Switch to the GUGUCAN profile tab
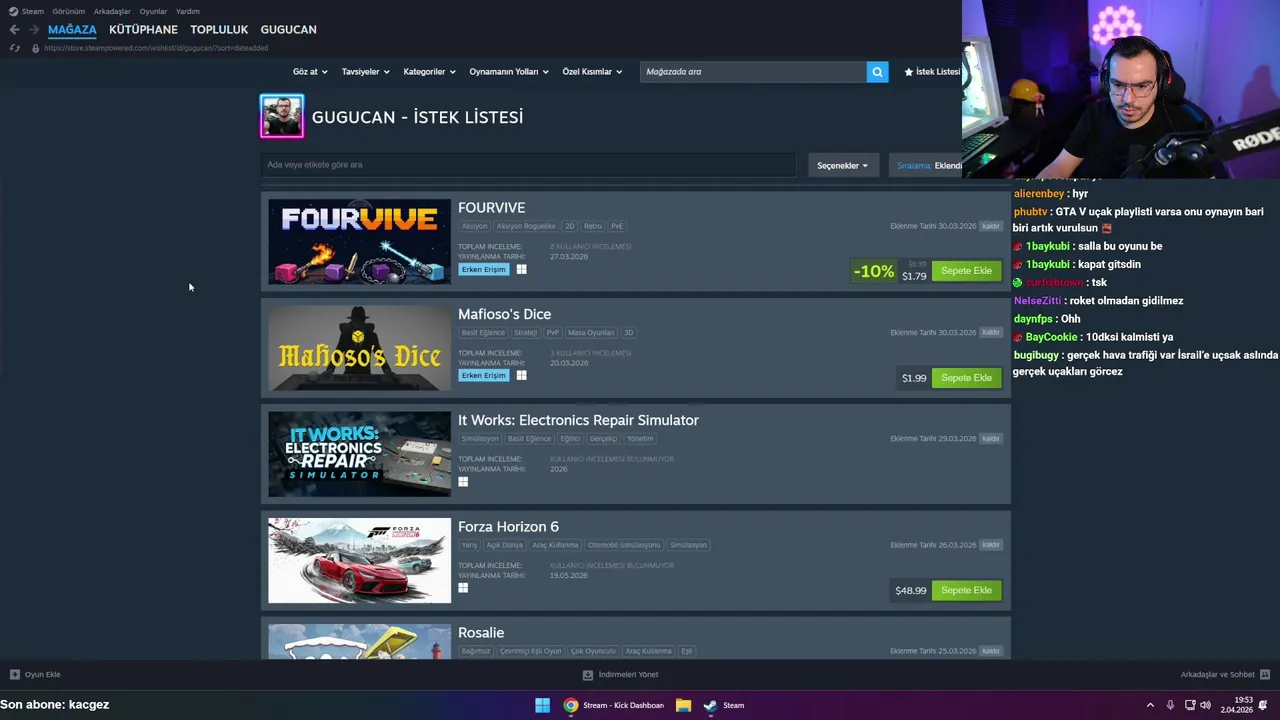Viewport: 1280px width, 720px height. [288, 30]
